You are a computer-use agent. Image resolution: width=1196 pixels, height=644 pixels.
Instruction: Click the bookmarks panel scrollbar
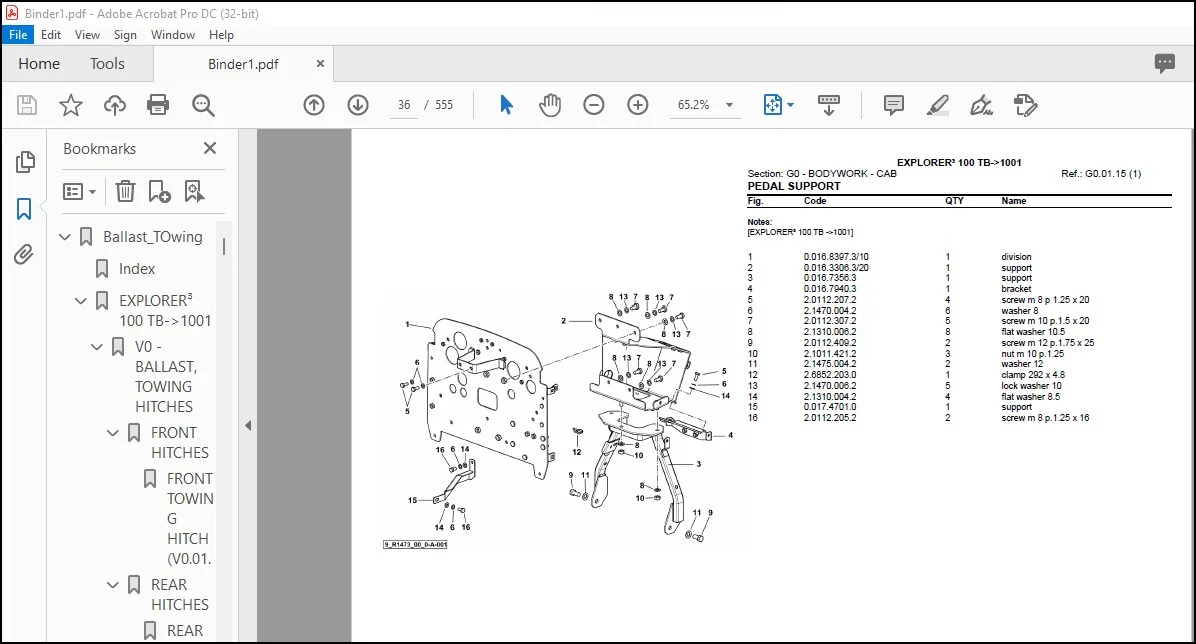coord(223,246)
